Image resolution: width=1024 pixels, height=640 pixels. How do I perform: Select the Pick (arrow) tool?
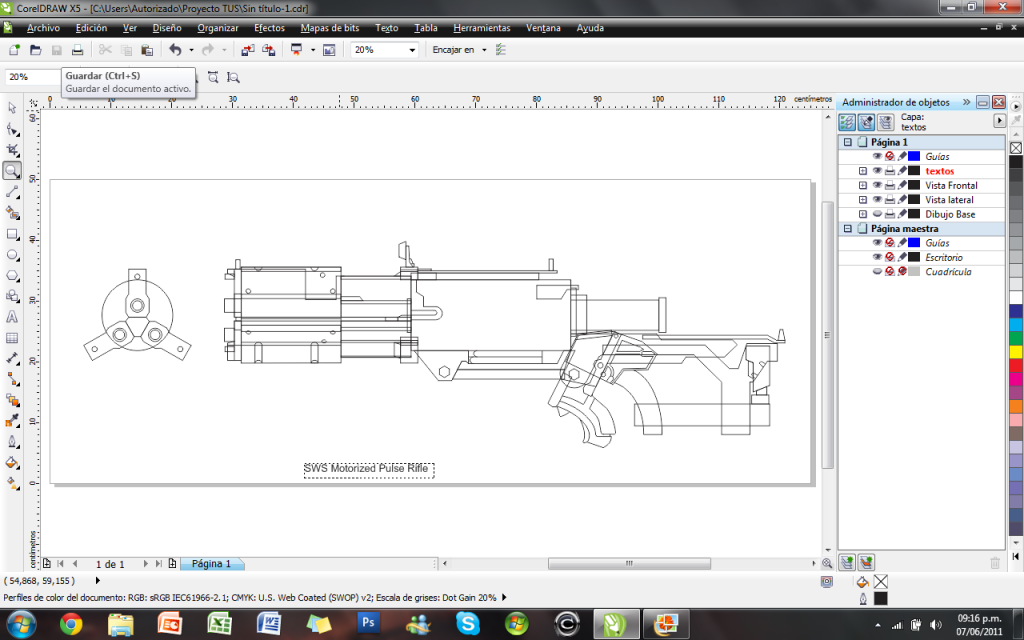click(12, 108)
